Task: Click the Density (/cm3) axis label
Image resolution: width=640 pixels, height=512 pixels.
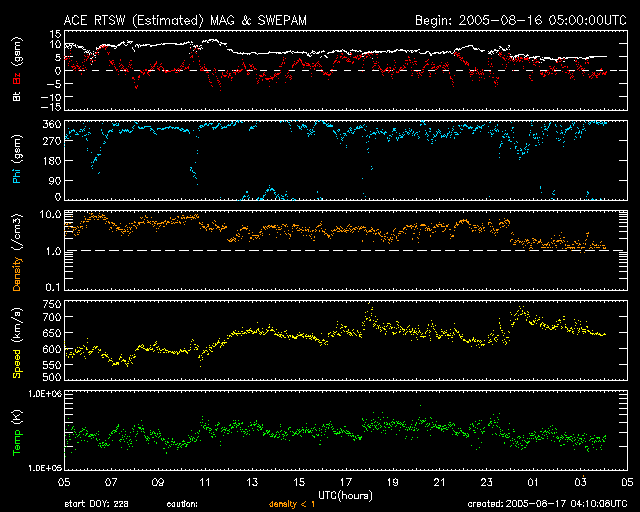Action: point(17,251)
